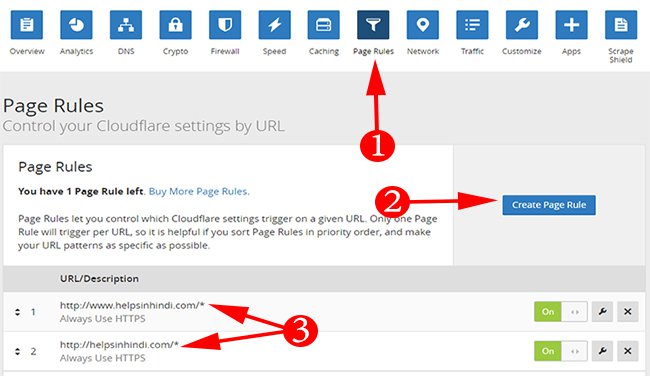The image size is (650, 376).
Task: Click Always Use HTTPS under rule 2
Action: [102, 358]
